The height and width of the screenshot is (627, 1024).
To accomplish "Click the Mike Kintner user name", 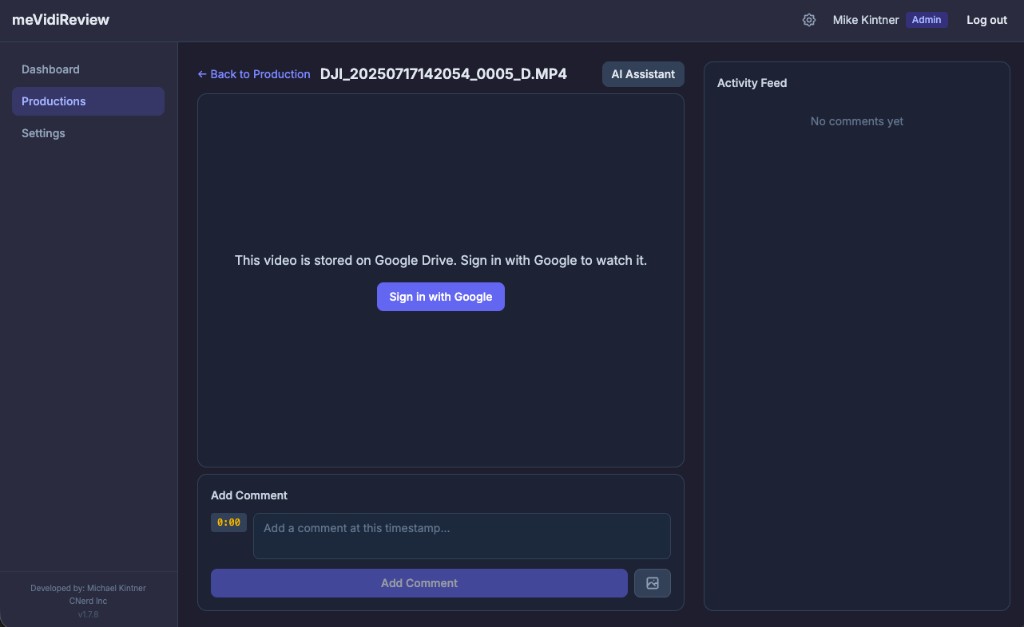I will (x=865, y=20).
